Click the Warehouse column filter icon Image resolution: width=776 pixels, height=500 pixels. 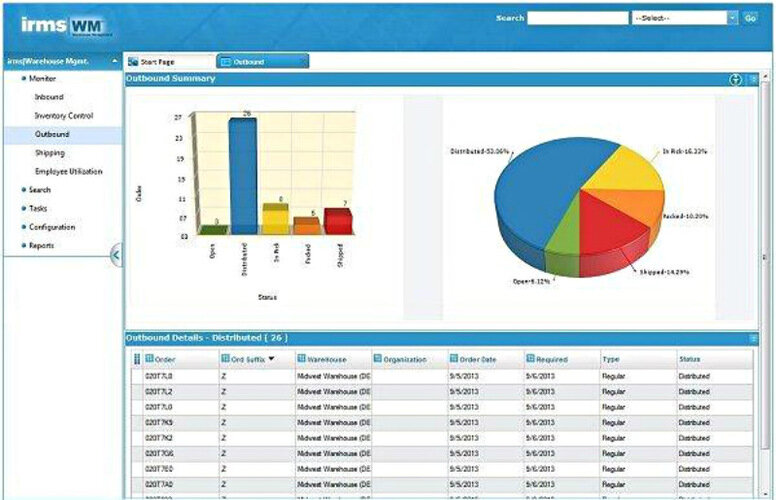point(302,359)
